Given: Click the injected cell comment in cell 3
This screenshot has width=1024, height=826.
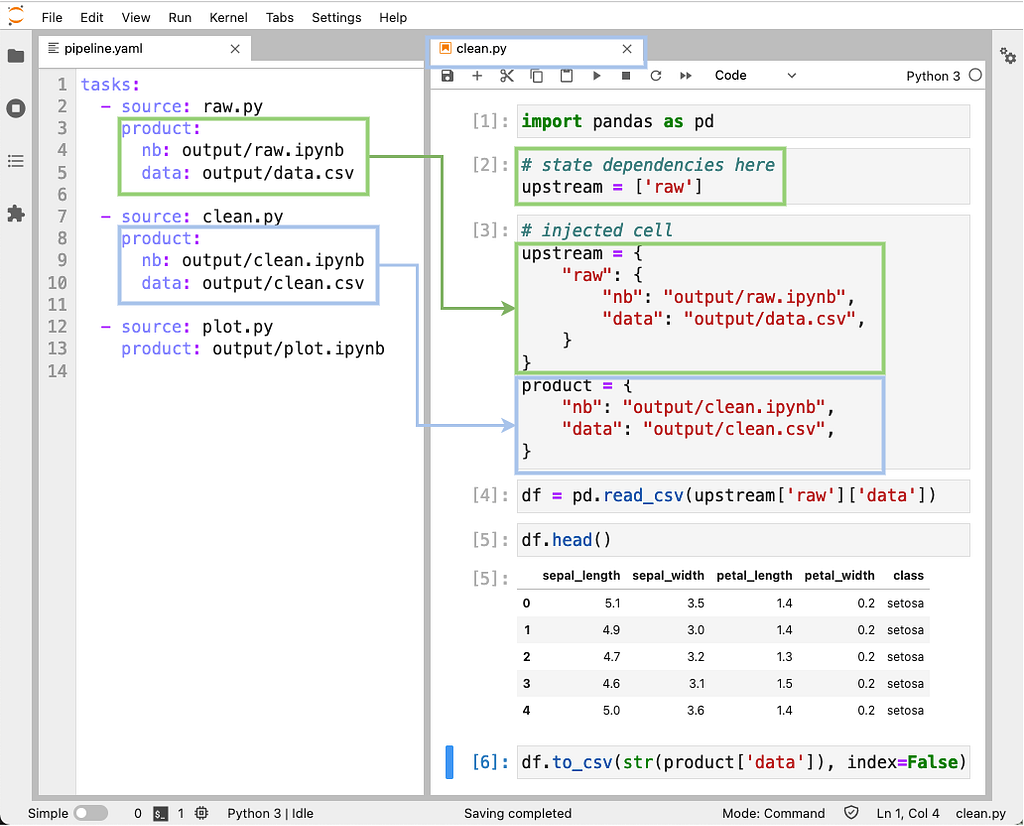Looking at the screenshot, I should coord(597,230).
